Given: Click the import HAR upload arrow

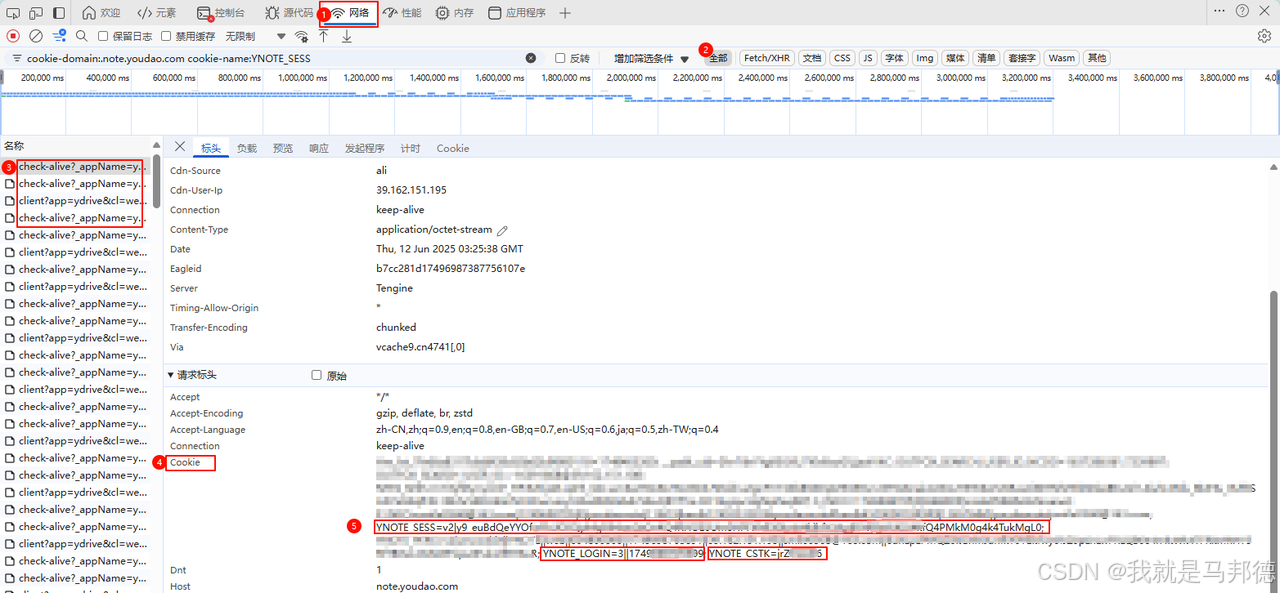Looking at the screenshot, I should (x=323, y=36).
